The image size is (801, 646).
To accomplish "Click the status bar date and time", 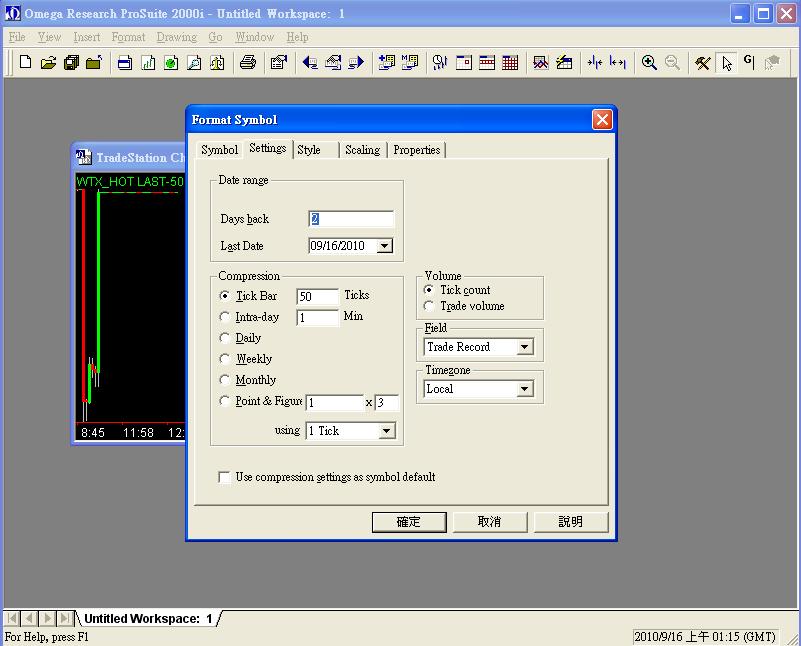I will pos(705,637).
